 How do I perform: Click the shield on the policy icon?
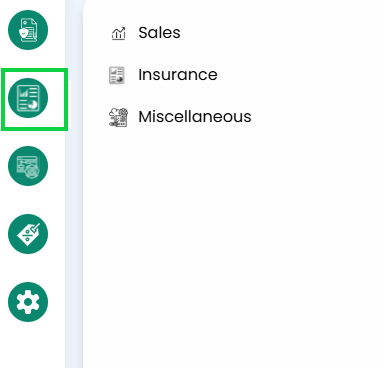coord(23,33)
